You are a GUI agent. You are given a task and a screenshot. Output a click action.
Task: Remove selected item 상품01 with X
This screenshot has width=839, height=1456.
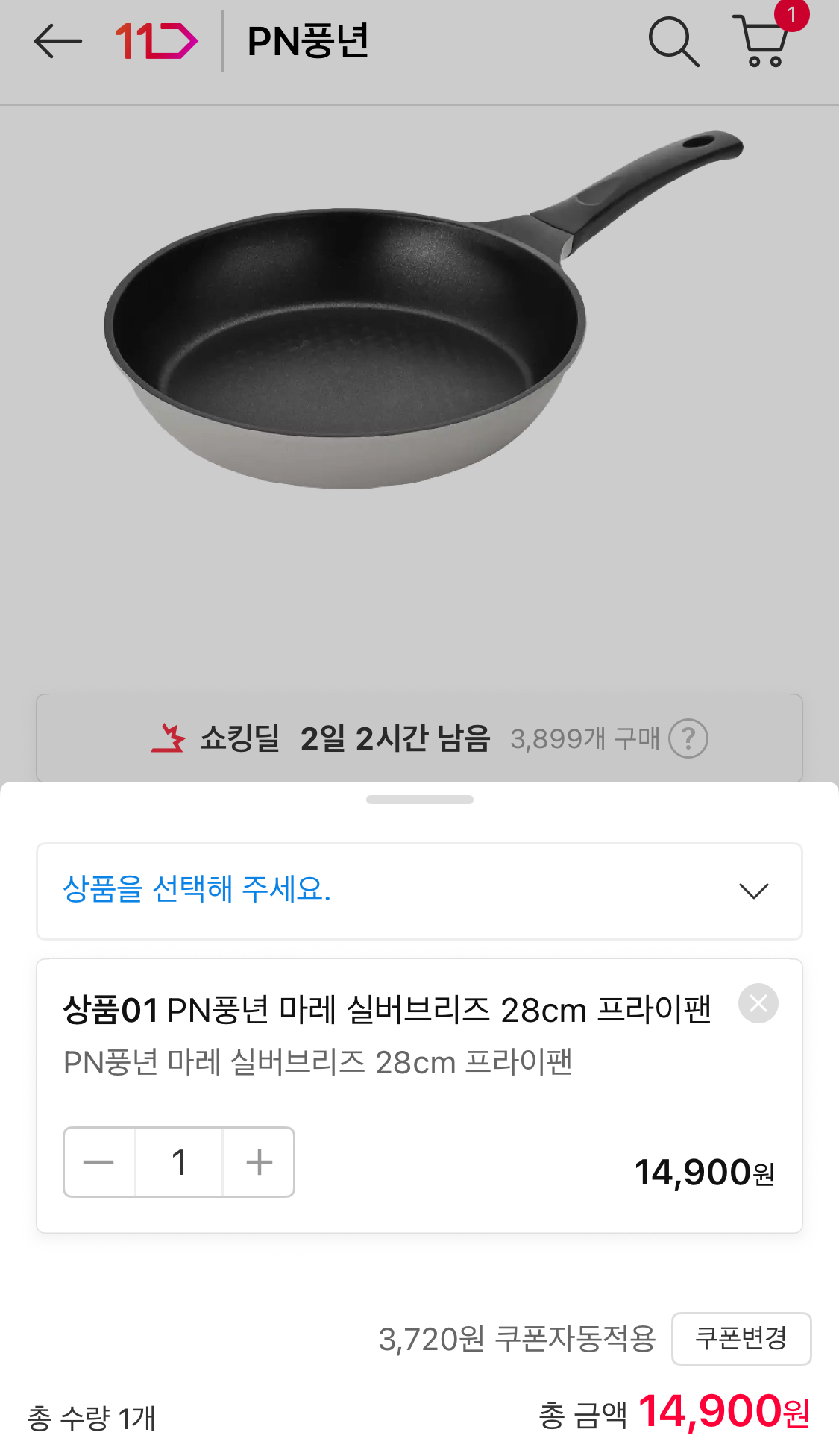pos(758,1003)
